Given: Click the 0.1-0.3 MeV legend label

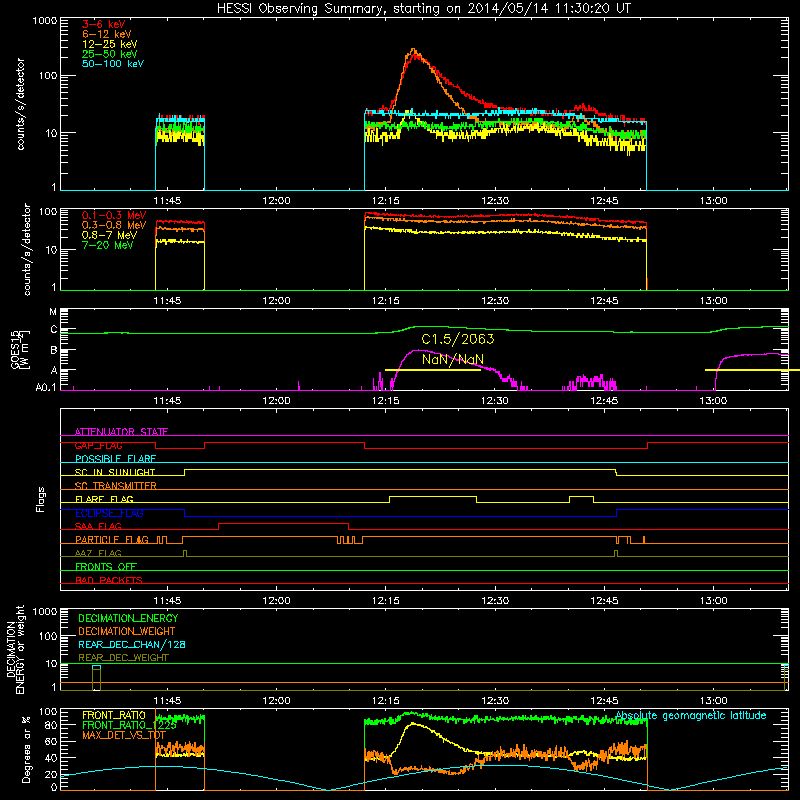Looking at the screenshot, I should tap(114, 215).
